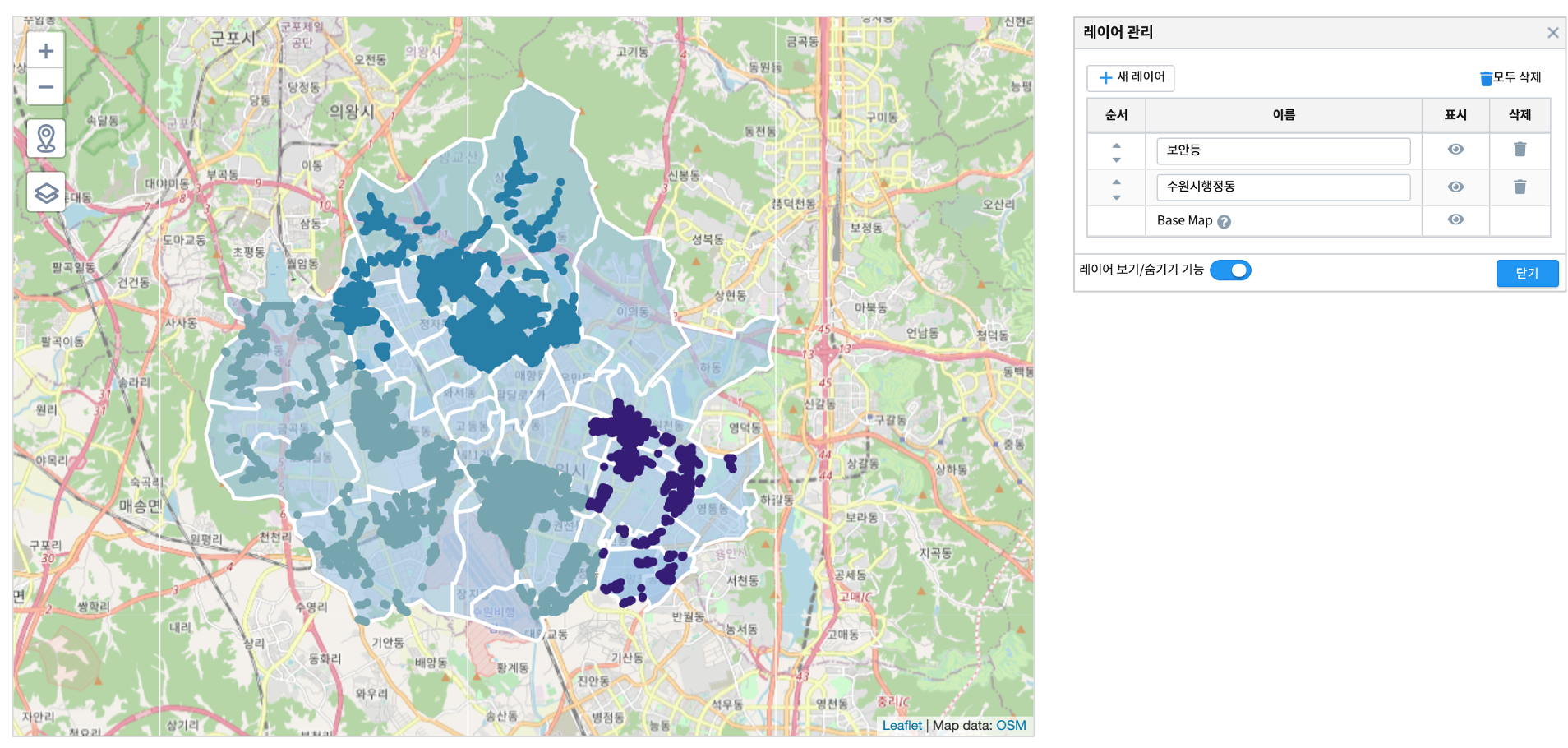The image size is (1568, 748).
Task: Zoom in on the map
Action: click(x=46, y=51)
